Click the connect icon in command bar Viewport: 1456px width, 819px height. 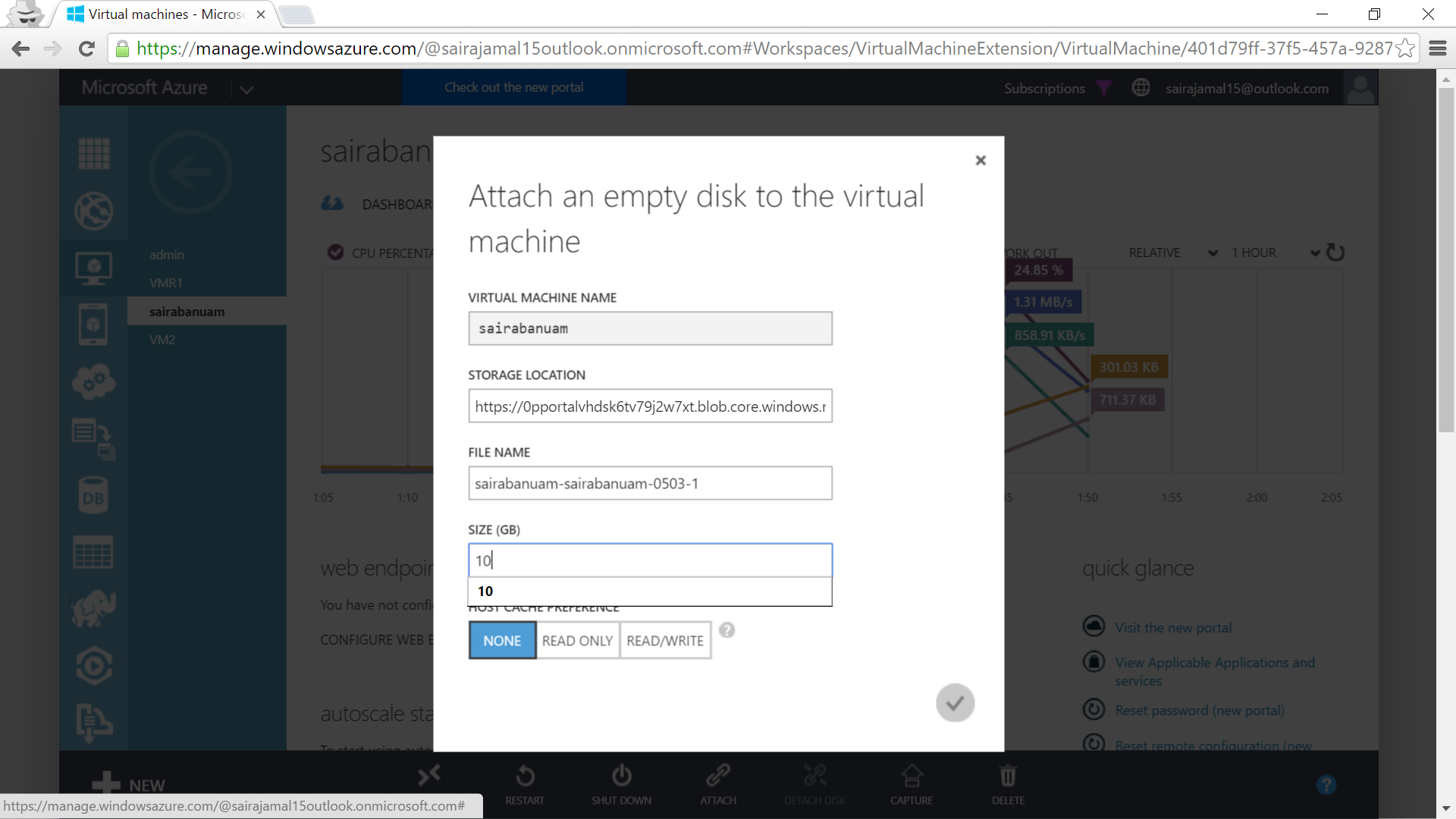click(428, 776)
